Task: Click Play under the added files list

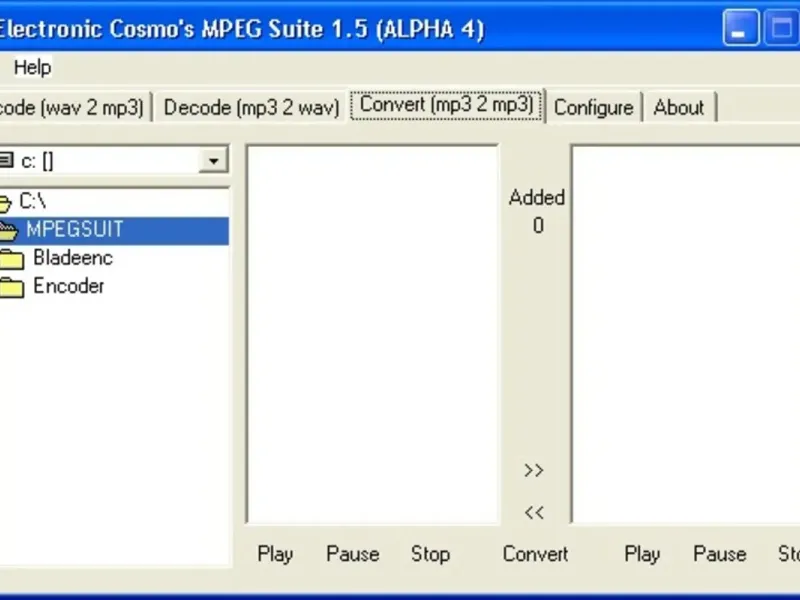Action: (x=642, y=554)
